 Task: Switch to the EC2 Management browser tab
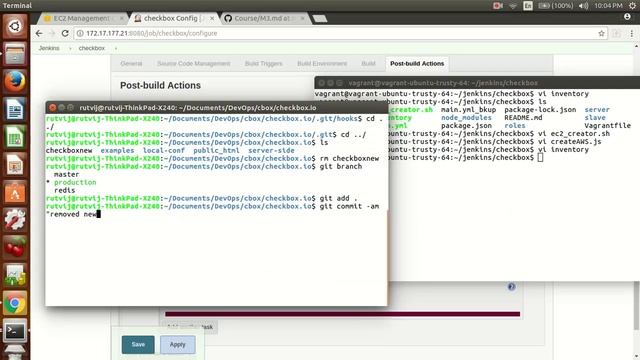[82, 18]
